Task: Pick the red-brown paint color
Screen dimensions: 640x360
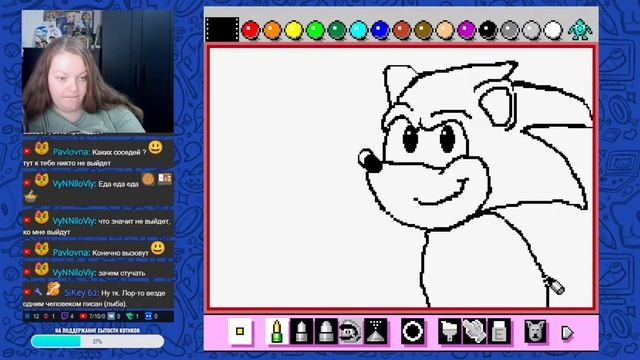Action: pos(402,30)
